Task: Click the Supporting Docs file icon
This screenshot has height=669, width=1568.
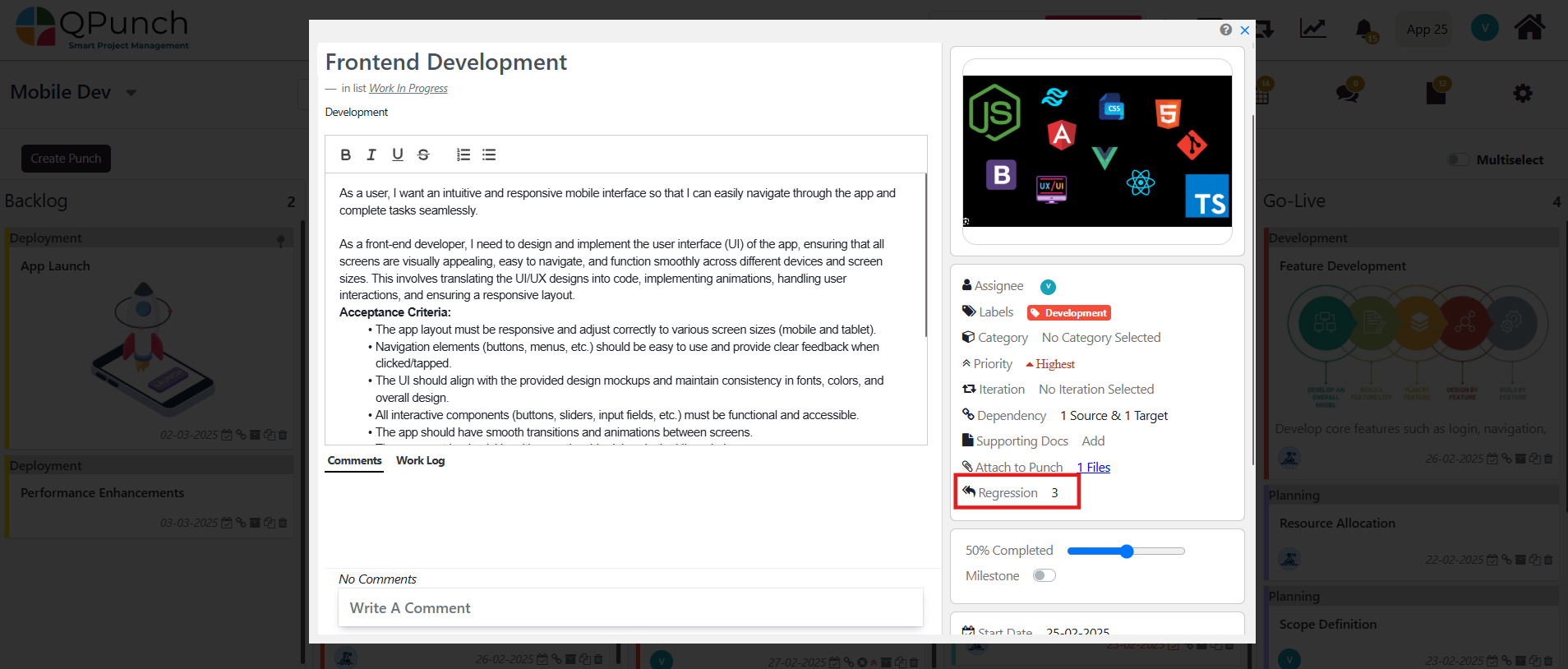Action: pos(967,440)
